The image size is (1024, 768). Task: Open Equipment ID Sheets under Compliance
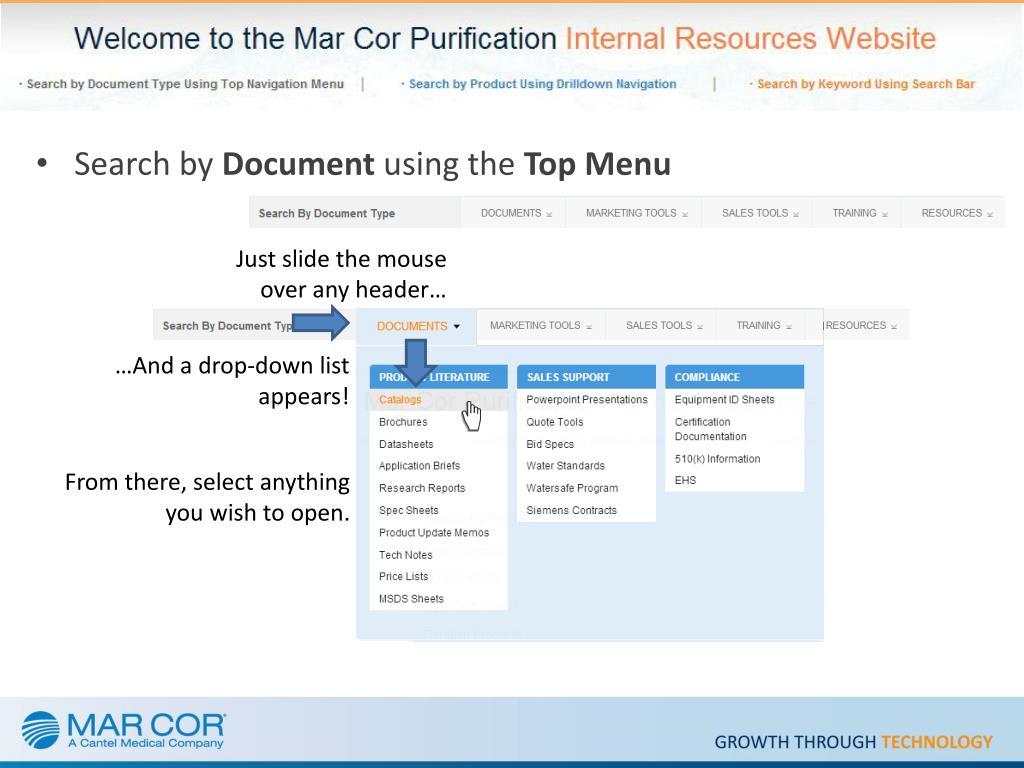tap(724, 400)
